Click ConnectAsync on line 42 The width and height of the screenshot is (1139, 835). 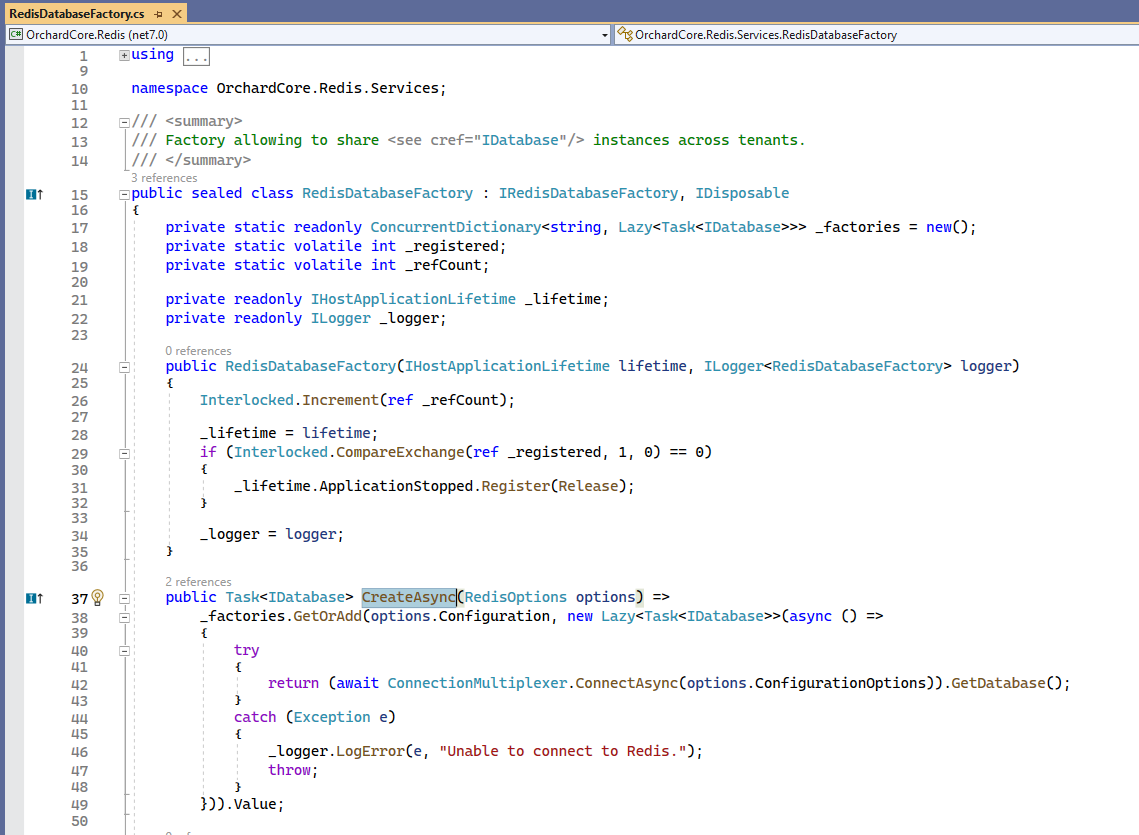627,683
